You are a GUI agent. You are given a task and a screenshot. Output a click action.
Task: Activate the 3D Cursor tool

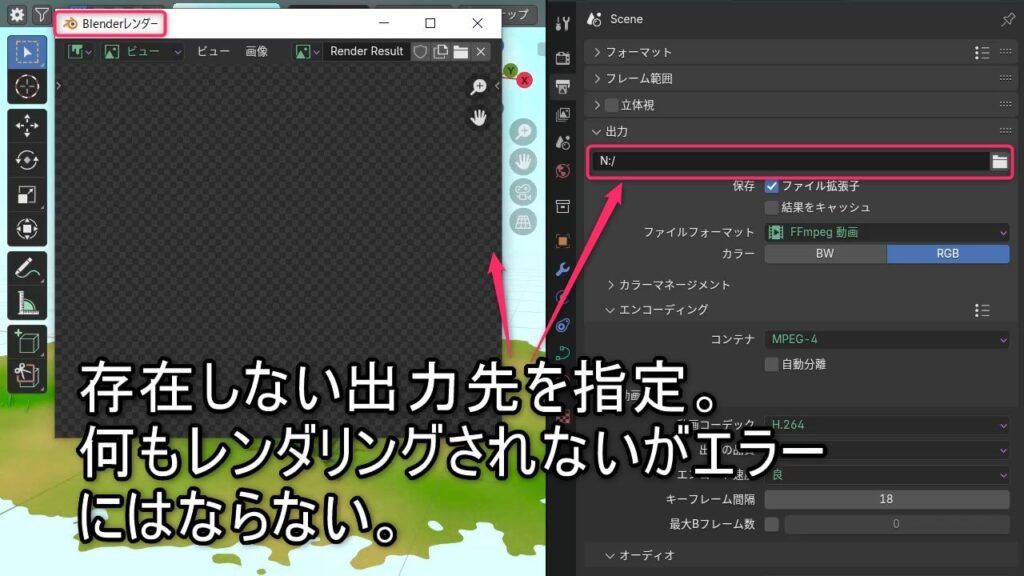coord(27,86)
